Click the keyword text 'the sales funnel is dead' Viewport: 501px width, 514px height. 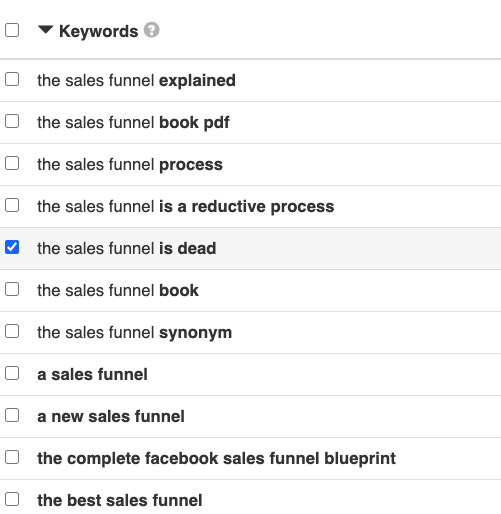pyautogui.click(x=127, y=249)
